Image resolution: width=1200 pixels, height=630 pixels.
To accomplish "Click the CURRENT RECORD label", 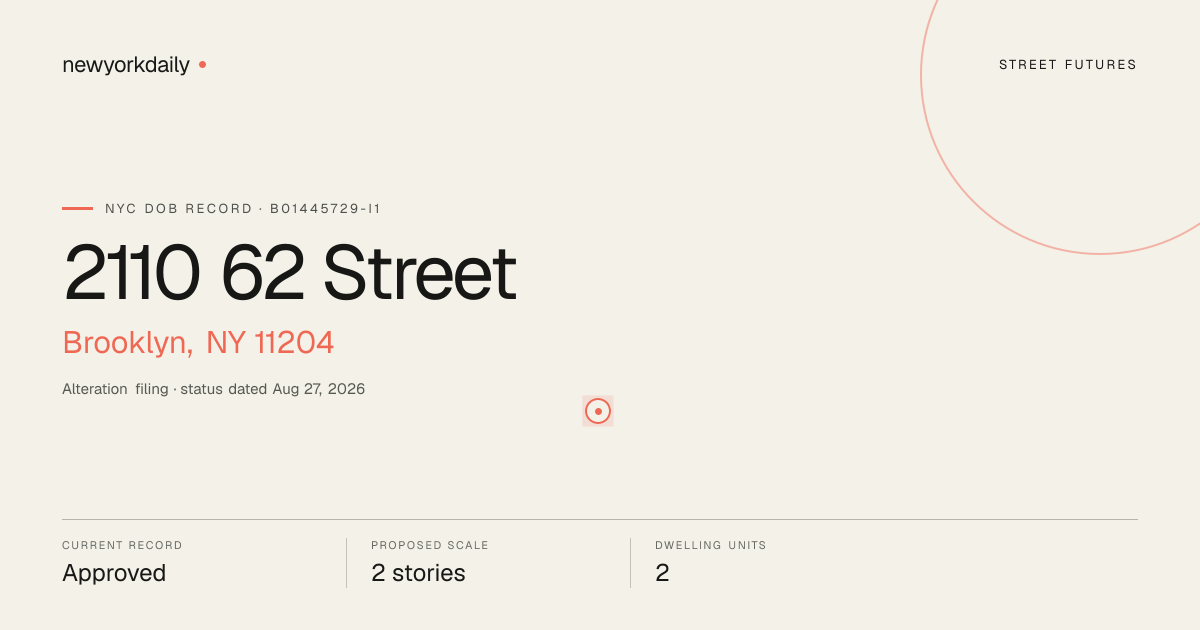I will (x=122, y=546).
